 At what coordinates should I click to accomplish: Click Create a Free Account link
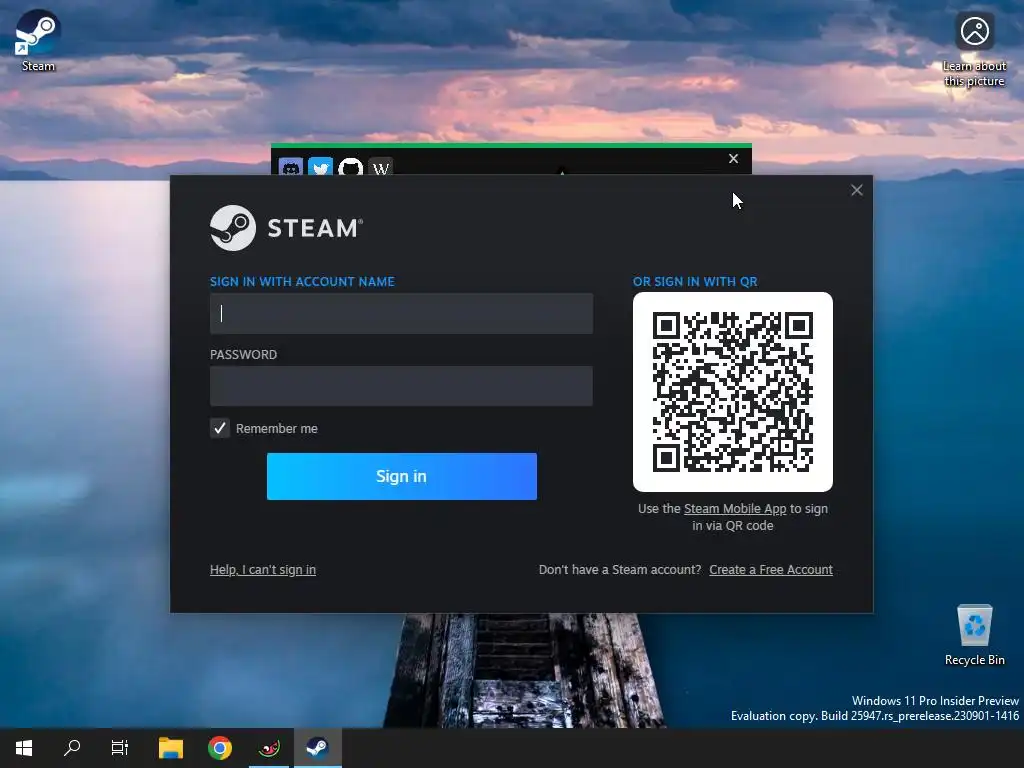pyautogui.click(x=771, y=569)
